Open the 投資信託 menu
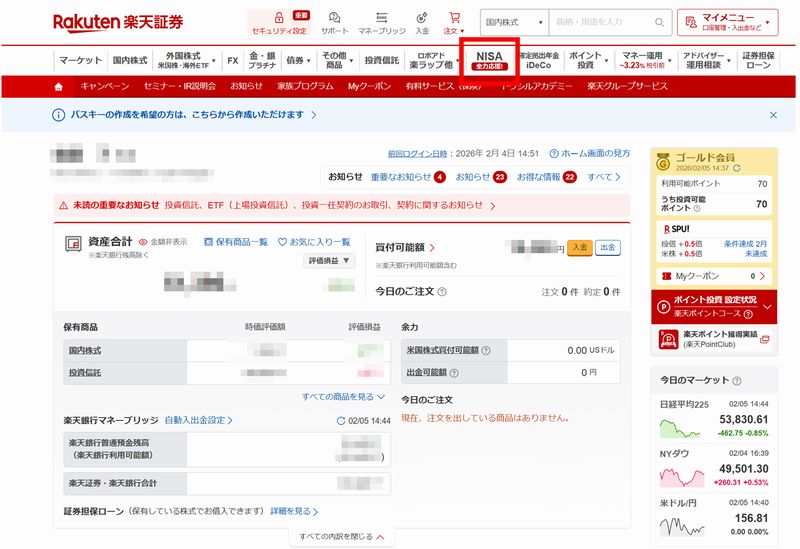 click(x=382, y=60)
